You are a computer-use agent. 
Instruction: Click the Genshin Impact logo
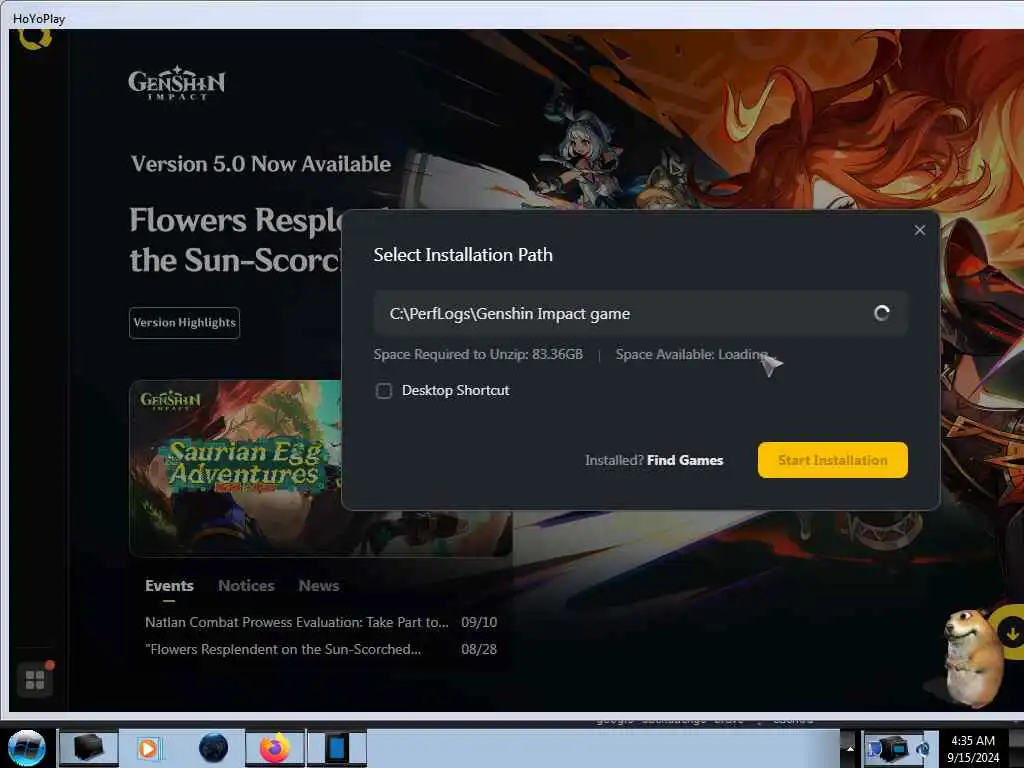(177, 83)
